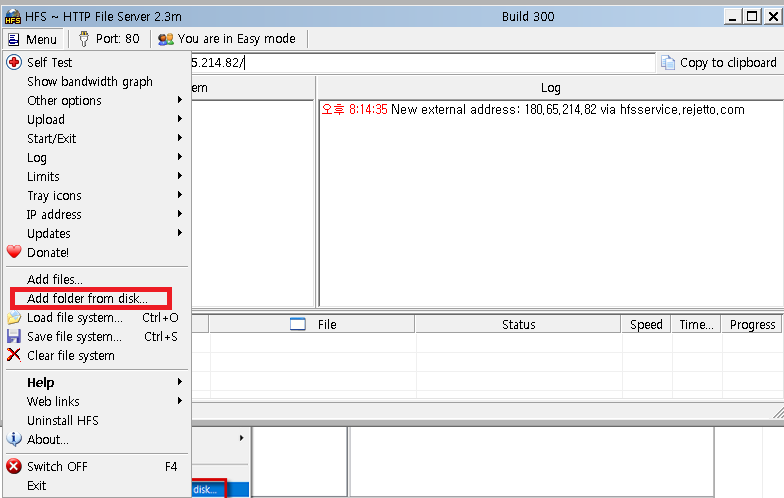Open the Start/Exit submenu

(96, 138)
